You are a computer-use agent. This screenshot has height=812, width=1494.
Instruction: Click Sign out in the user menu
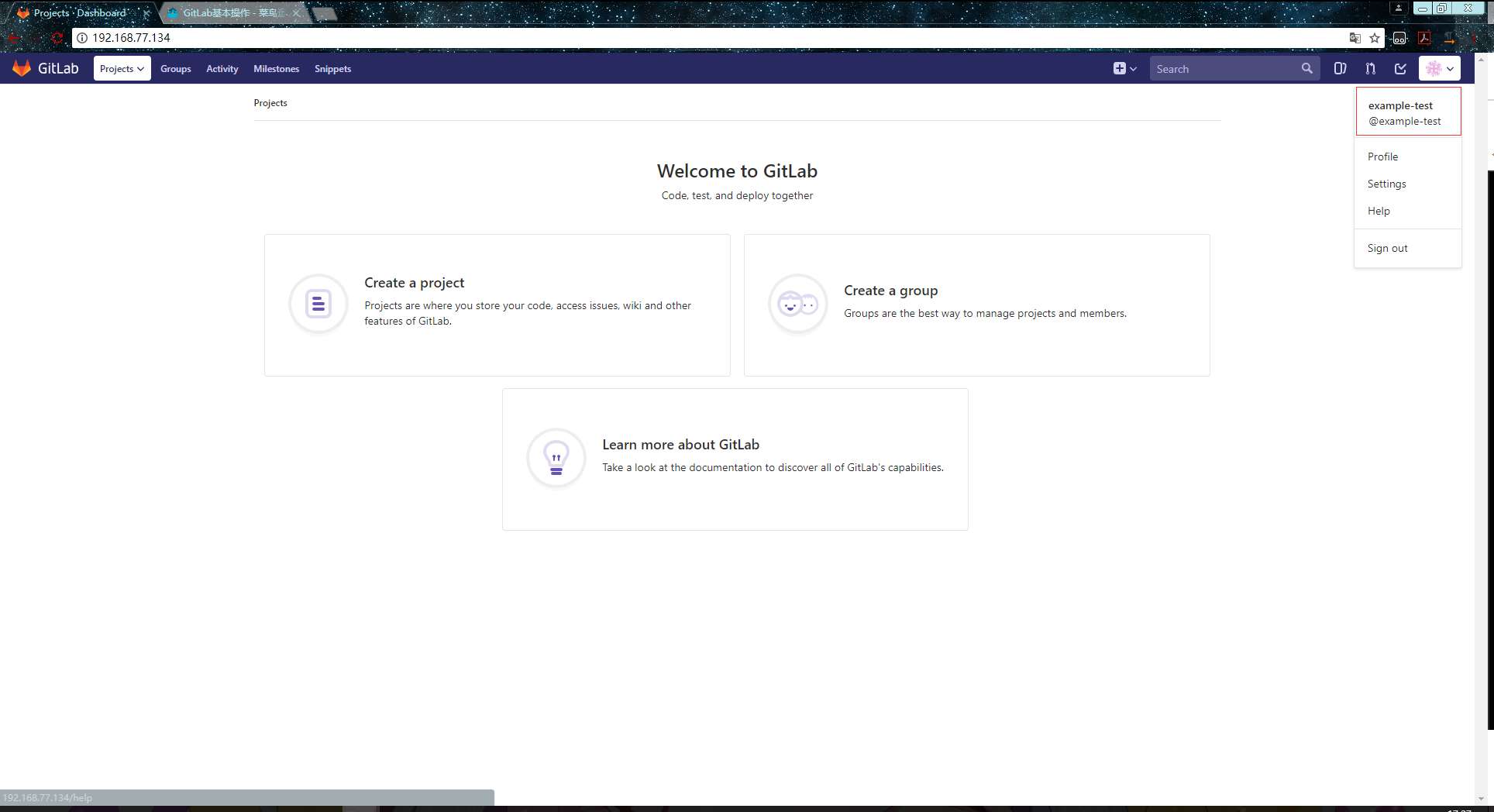1387,248
